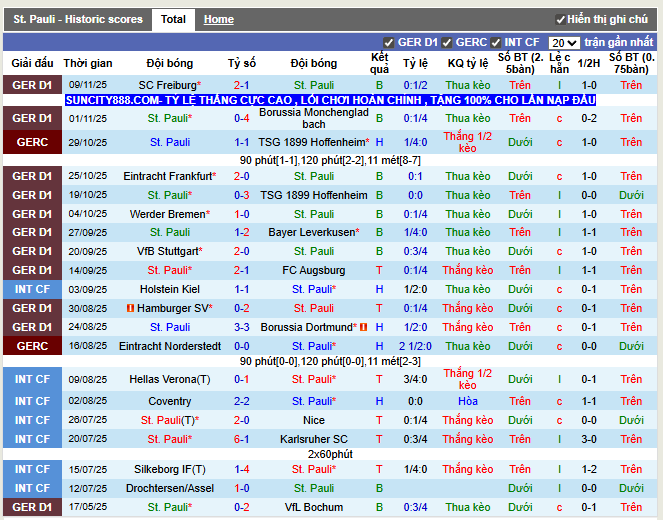Viewport: 663px width, 520px height.
Task: Toggle the Hiển thị ghi chú checkbox
Action: pyautogui.click(x=560, y=19)
